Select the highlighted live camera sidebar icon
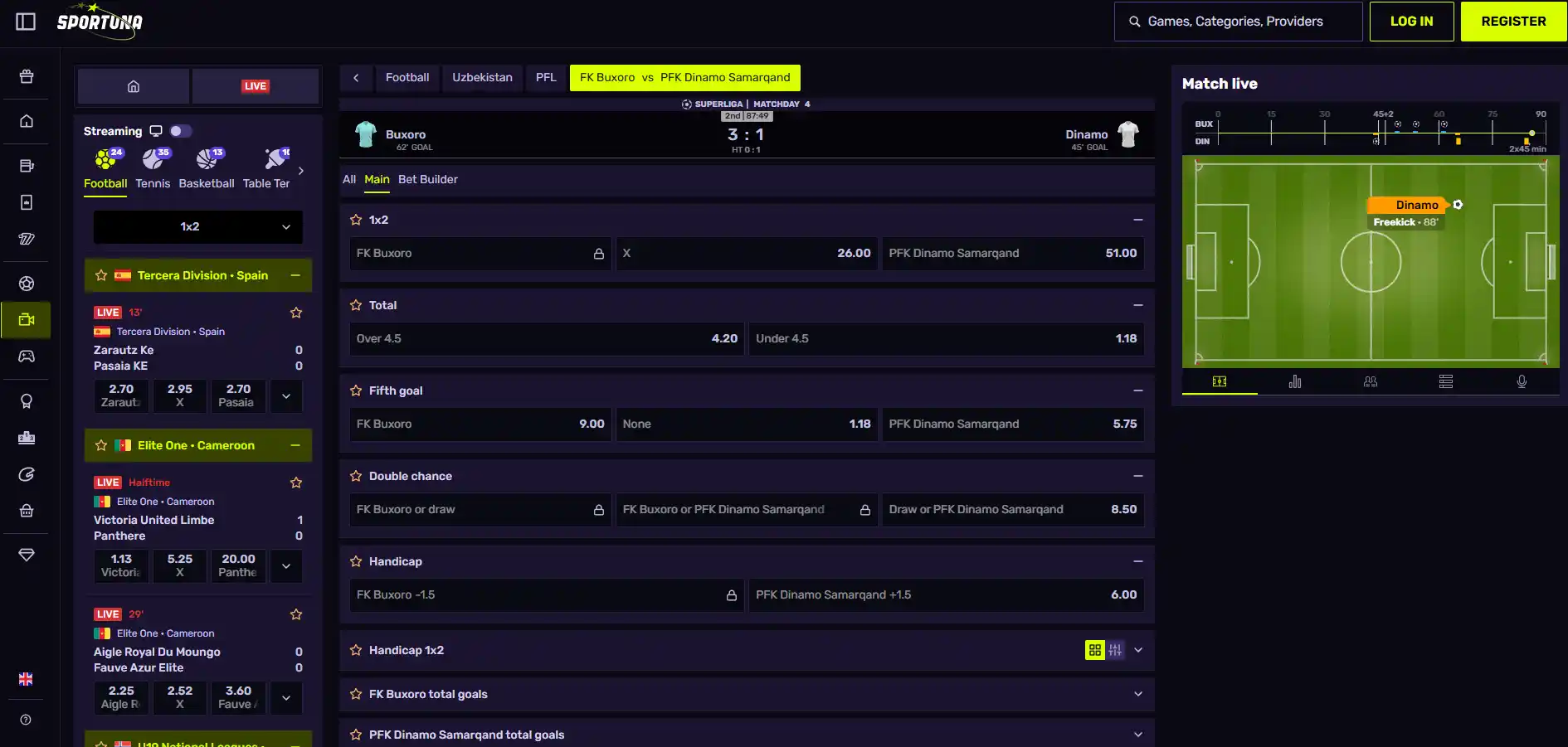1568x747 pixels. 27,320
